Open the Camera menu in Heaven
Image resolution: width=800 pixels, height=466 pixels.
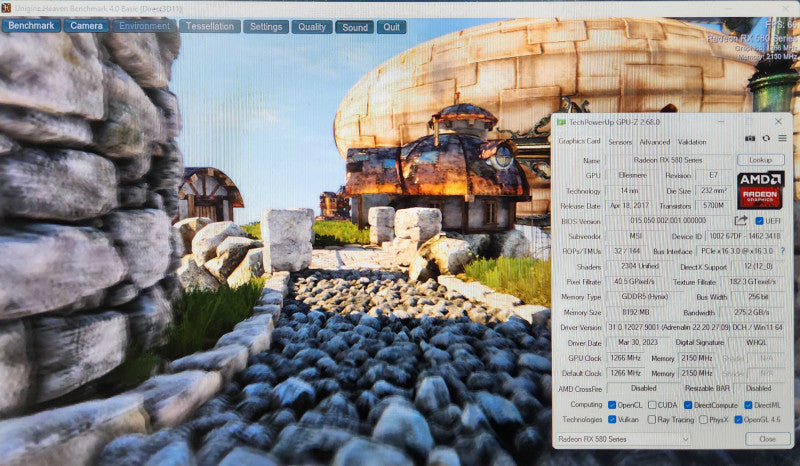pyautogui.click(x=86, y=26)
